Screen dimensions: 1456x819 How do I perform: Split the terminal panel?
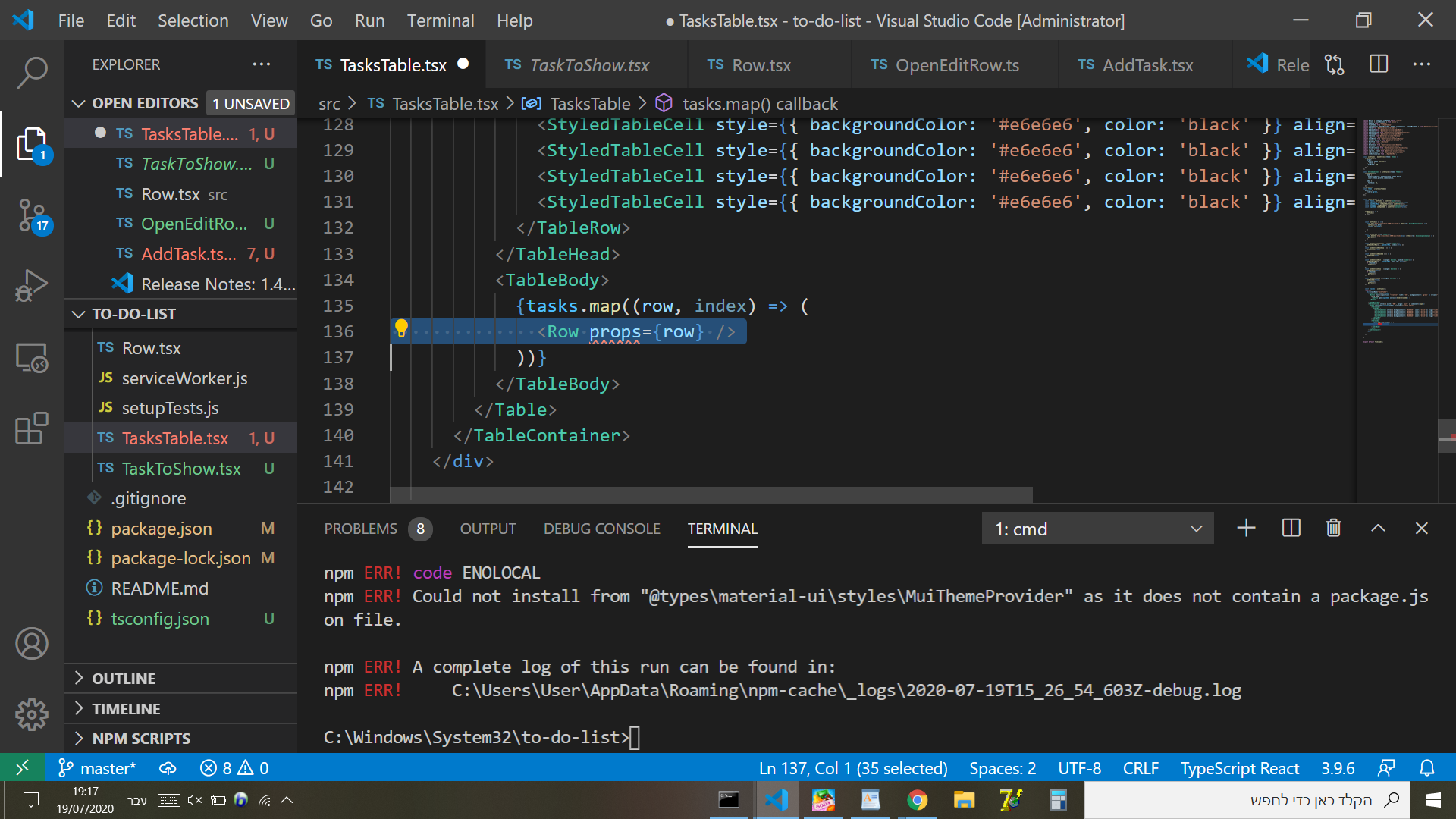(1291, 529)
